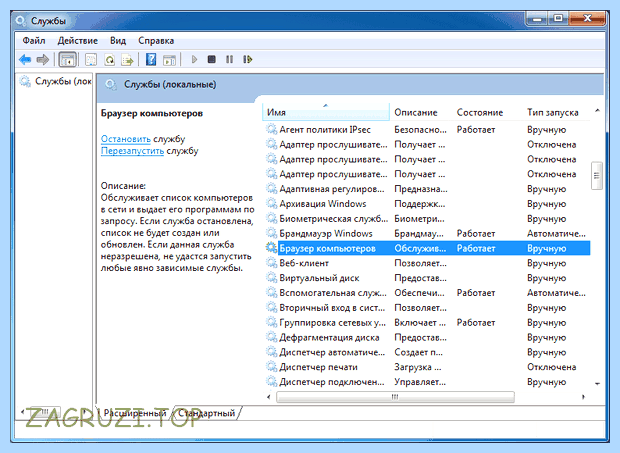
Task: Open the Справка menu
Action: 156,41
